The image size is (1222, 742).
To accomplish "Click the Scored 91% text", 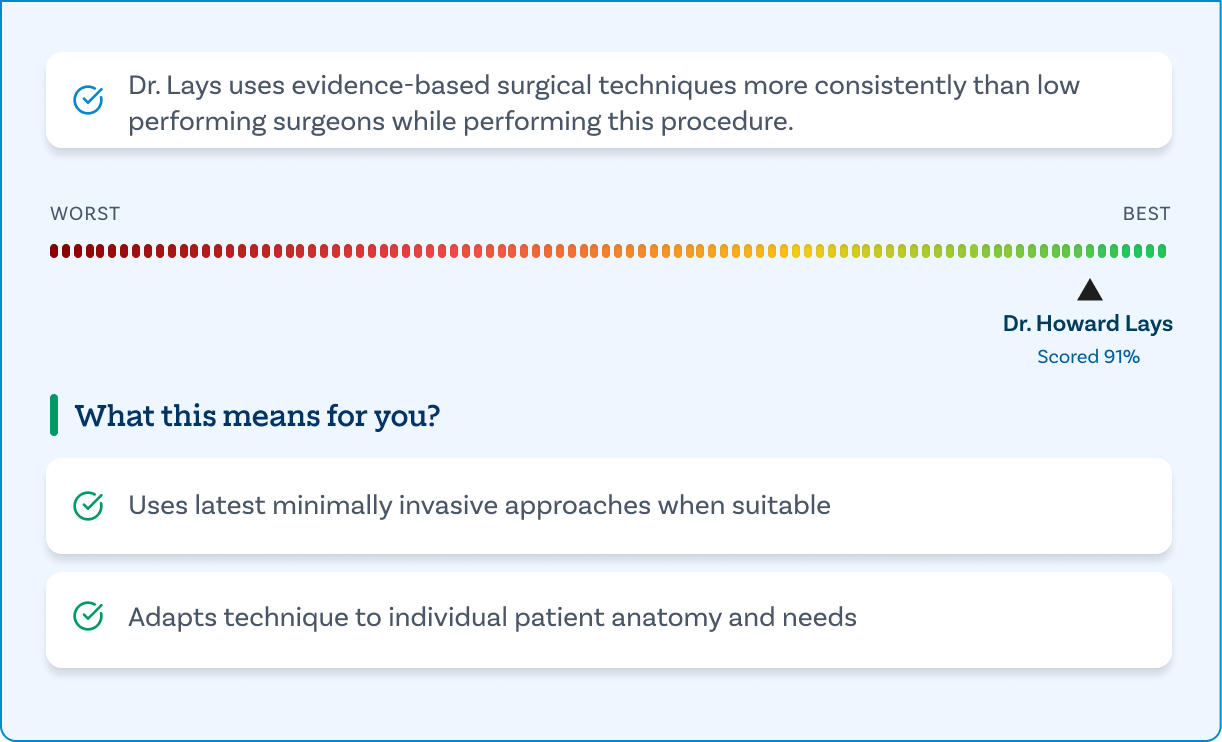I will (x=1088, y=357).
